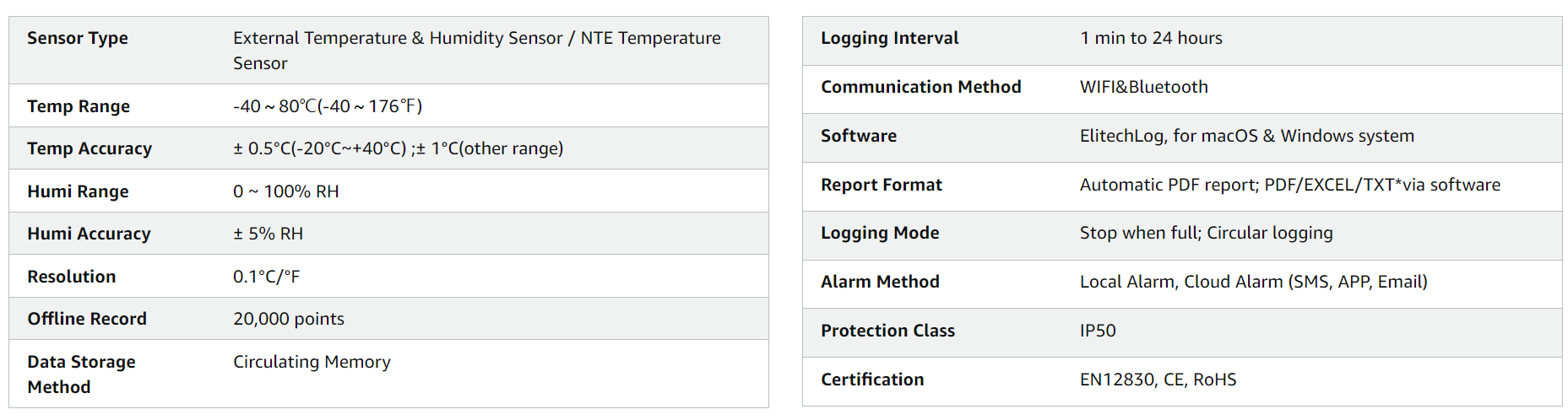Click the Logging Interval label
Viewport: 1568px width, 420px height.
point(889,38)
